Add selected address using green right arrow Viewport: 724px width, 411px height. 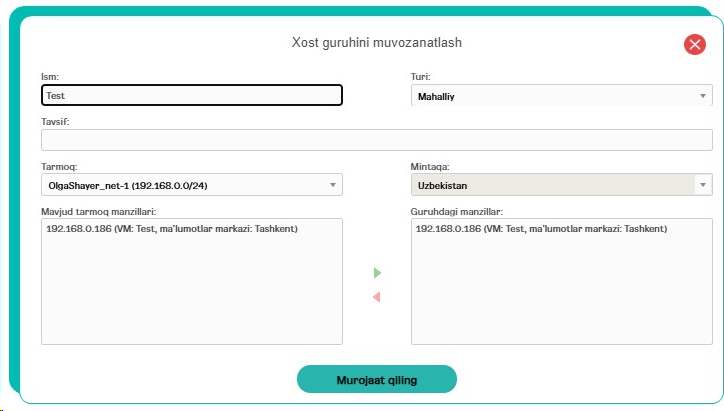click(377, 273)
